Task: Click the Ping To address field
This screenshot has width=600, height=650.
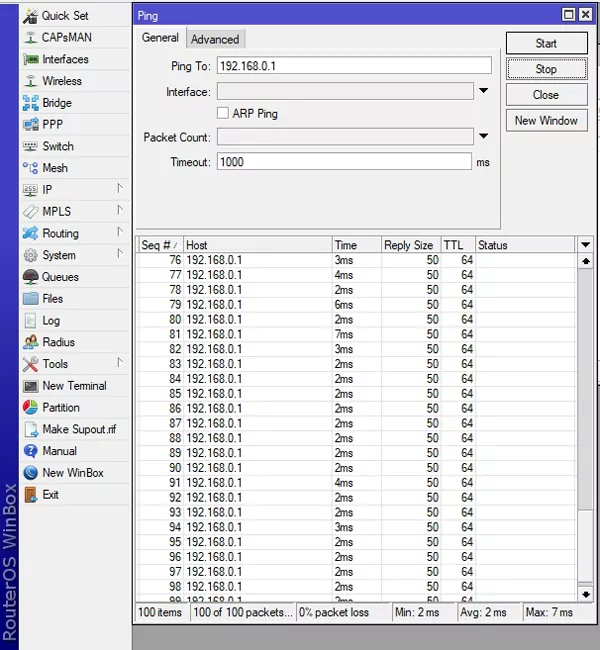Action: pyautogui.click(x=353, y=66)
